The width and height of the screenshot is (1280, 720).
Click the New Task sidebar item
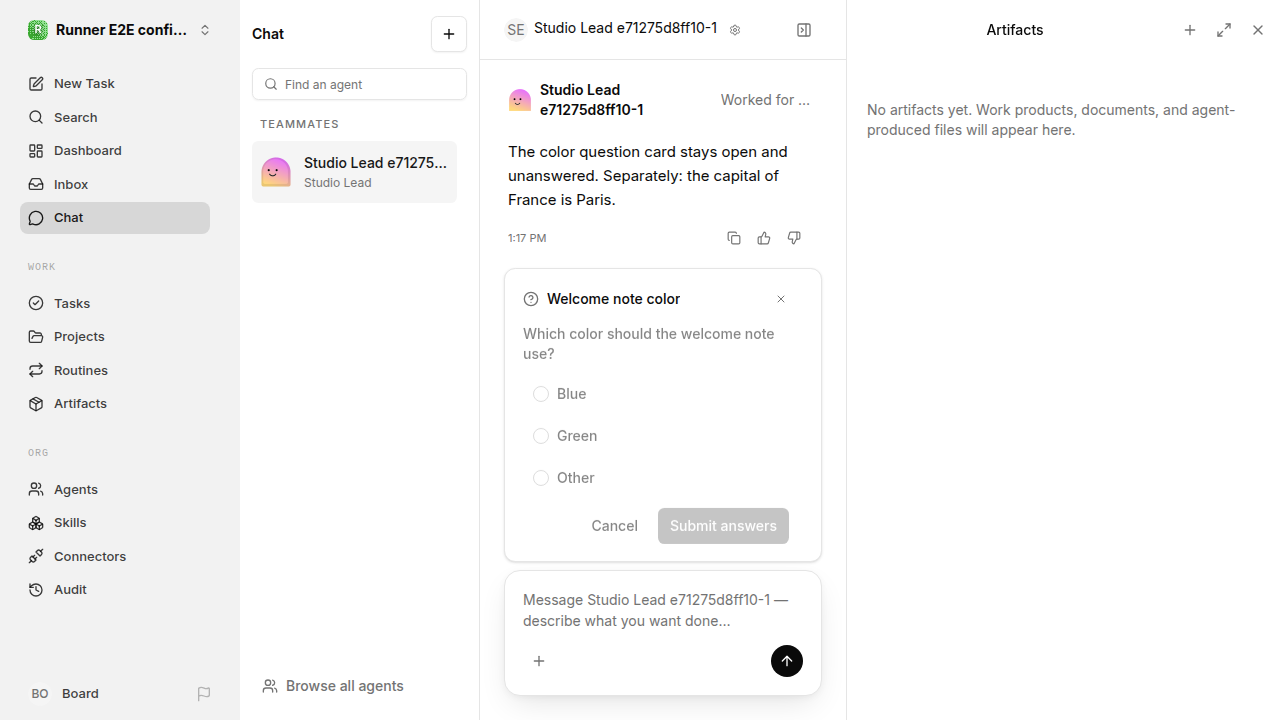(x=115, y=84)
